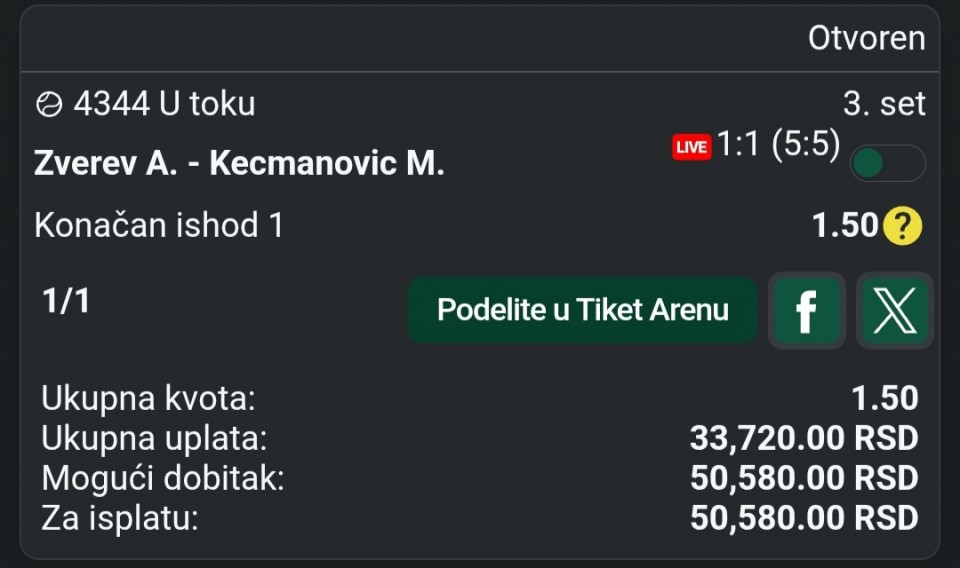The height and width of the screenshot is (568, 960).
Task: Click the tennis ball sport icon
Action: pos(48,104)
